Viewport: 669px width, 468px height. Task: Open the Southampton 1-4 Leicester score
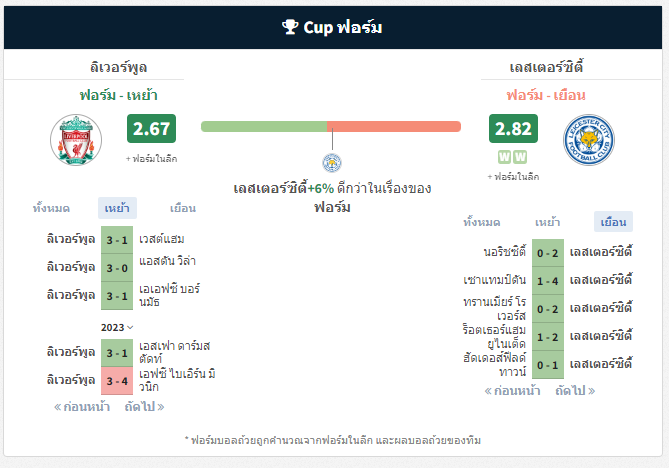[548, 281]
